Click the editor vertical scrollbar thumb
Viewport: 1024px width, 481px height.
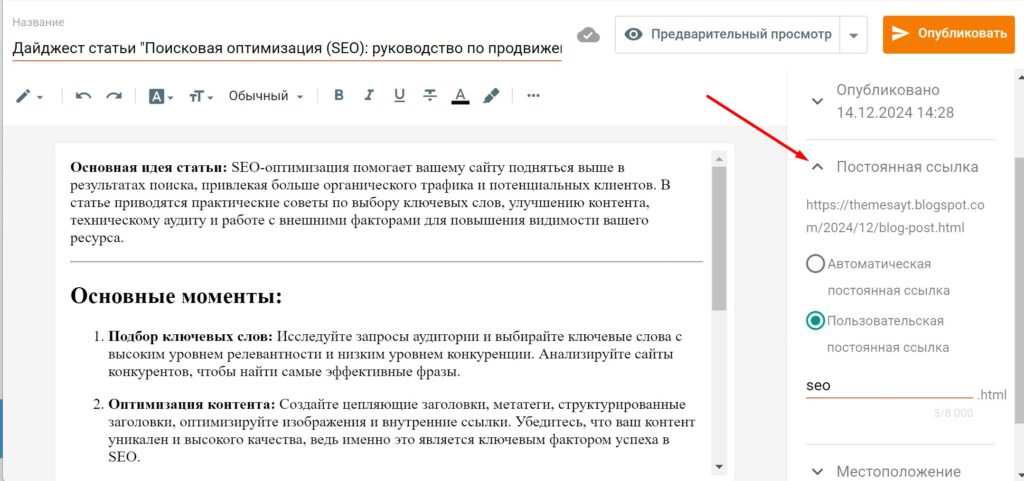click(719, 238)
